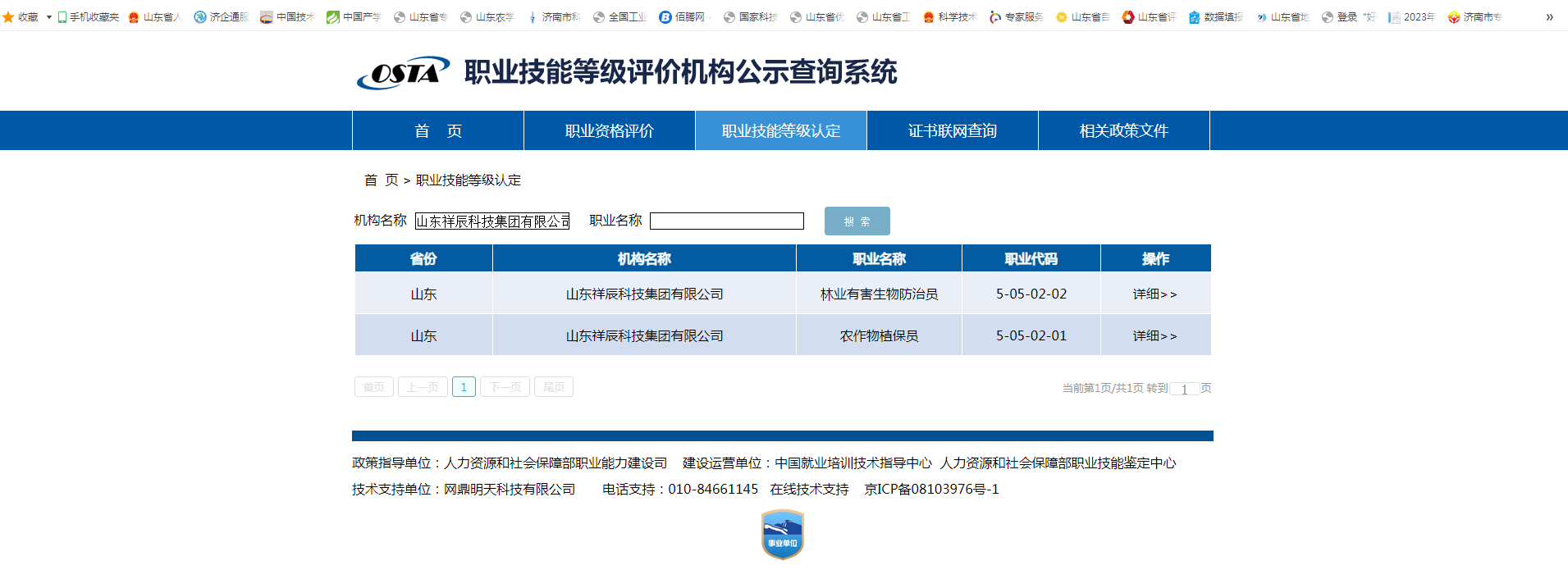1568x579 pixels.
Task: Open the 相关政策文件 tab
Action: 1124,130
